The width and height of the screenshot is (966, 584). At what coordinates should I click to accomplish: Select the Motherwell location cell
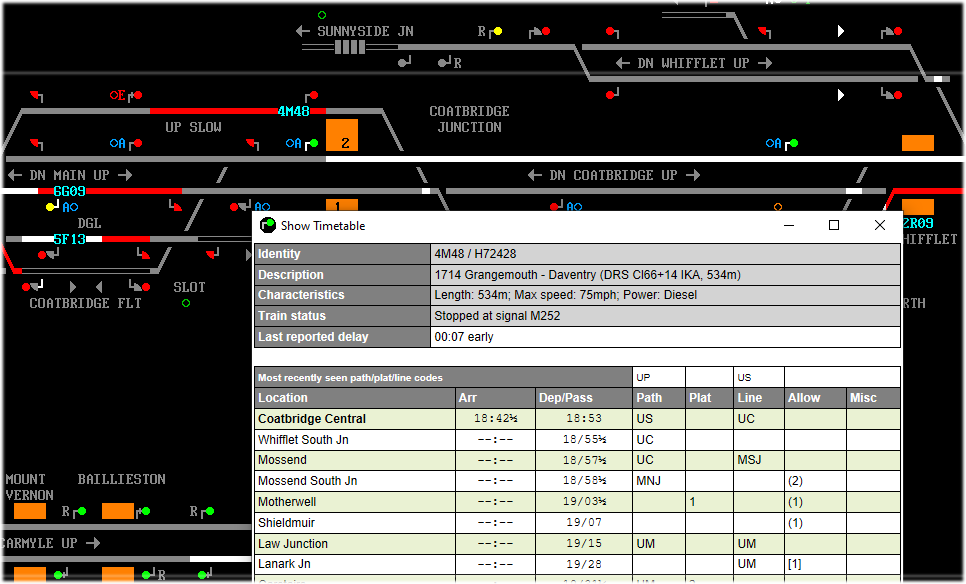[x=355, y=502]
